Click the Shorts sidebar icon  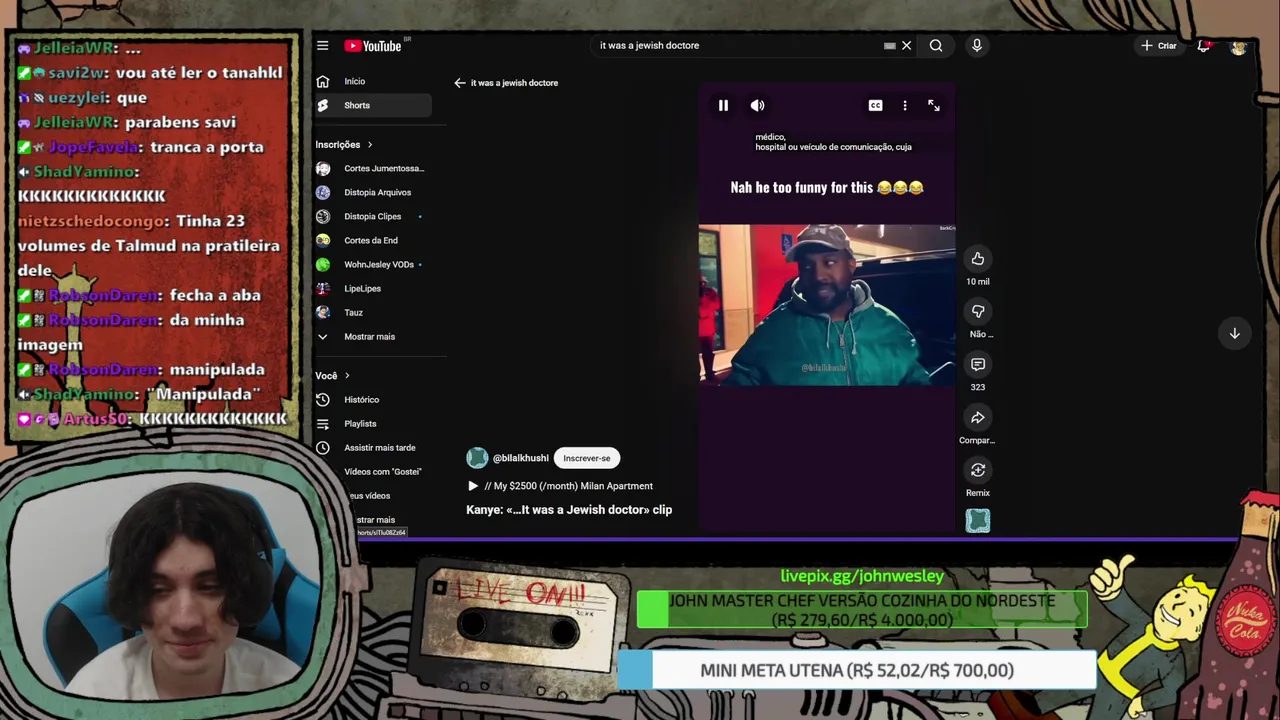(323, 105)
